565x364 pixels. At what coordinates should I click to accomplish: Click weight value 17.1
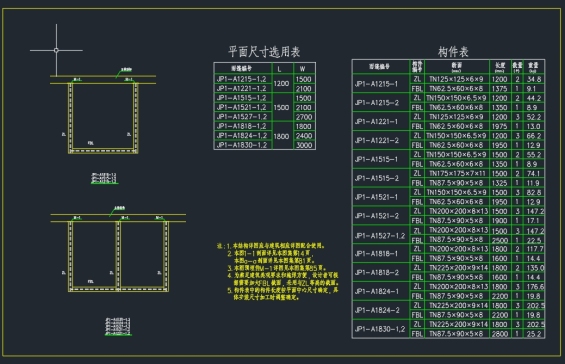tap(533, 220)
